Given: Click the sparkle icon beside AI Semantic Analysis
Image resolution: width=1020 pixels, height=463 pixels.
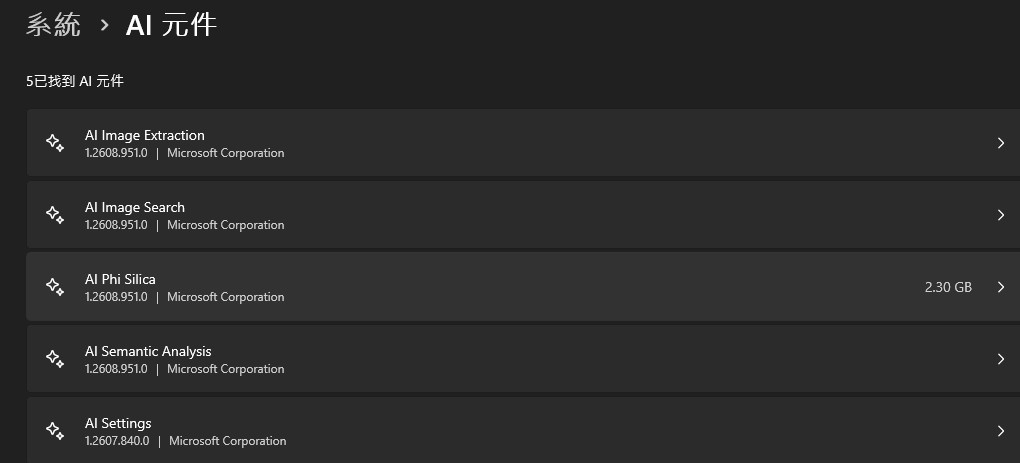Looking at the screenshot, I should point(55,359).
